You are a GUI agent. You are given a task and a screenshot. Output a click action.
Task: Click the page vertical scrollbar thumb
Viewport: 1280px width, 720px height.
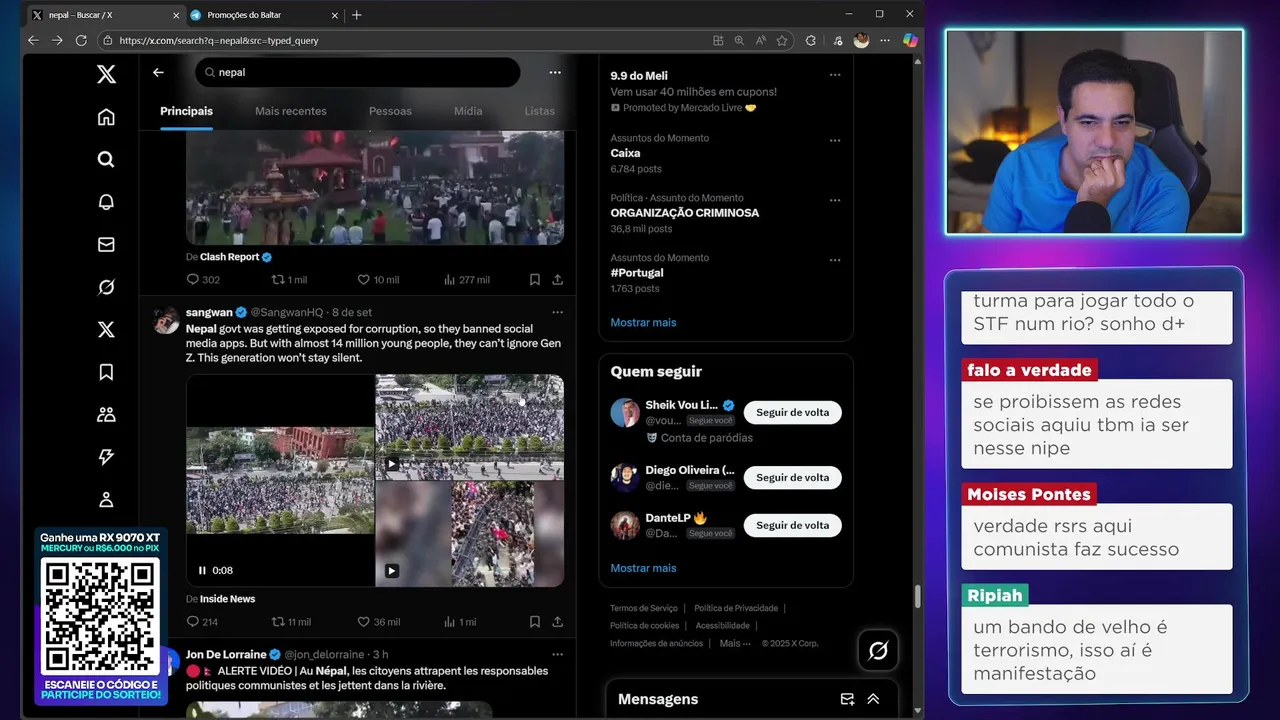(918, 597)
